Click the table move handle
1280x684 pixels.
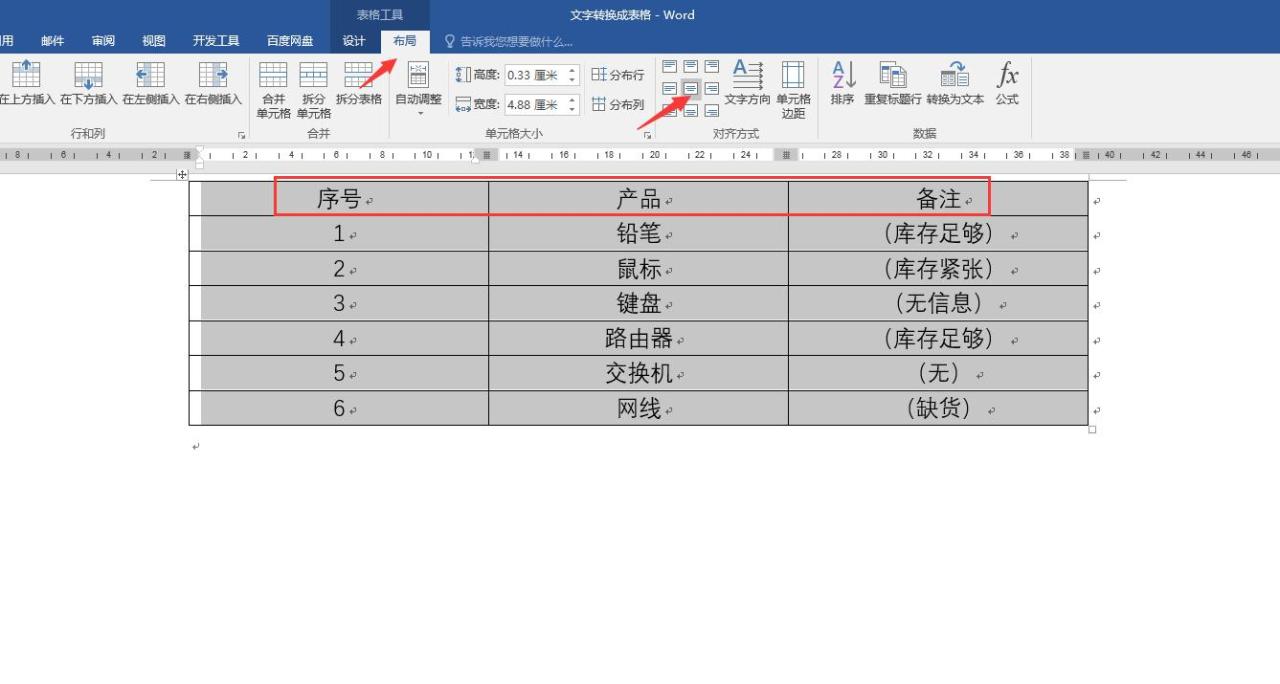pos(182,175)
